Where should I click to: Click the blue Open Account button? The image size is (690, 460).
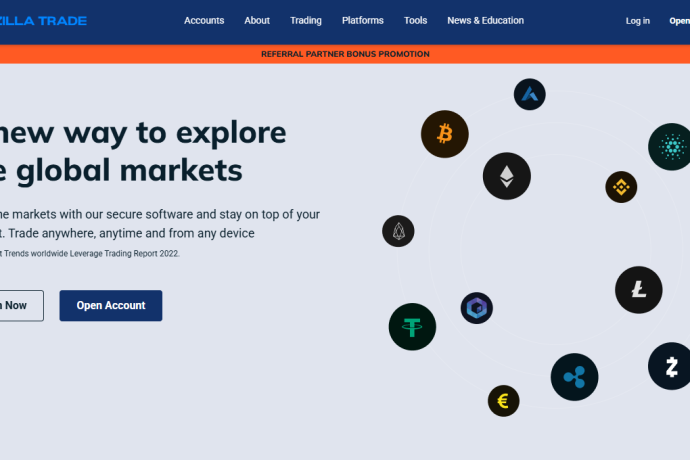pos(111,305)
